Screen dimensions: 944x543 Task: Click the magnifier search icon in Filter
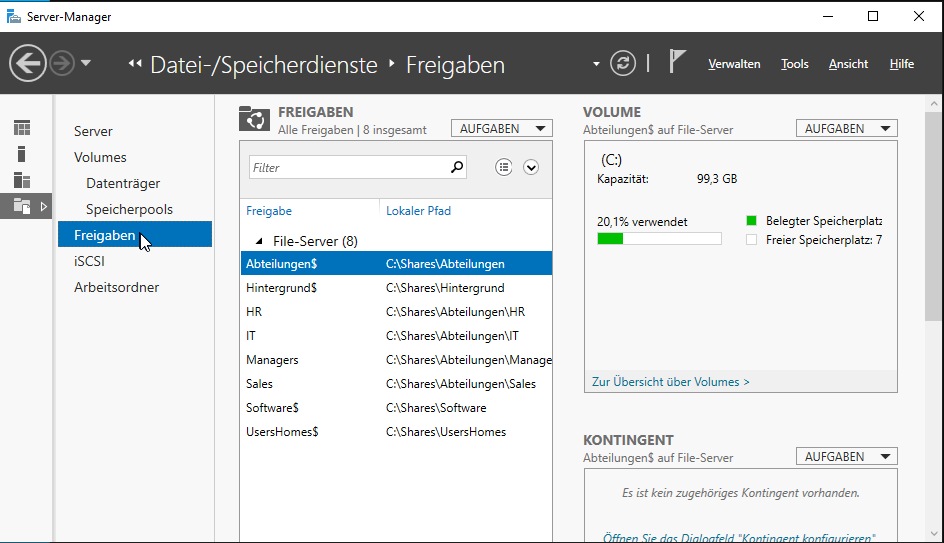[457, 167]
